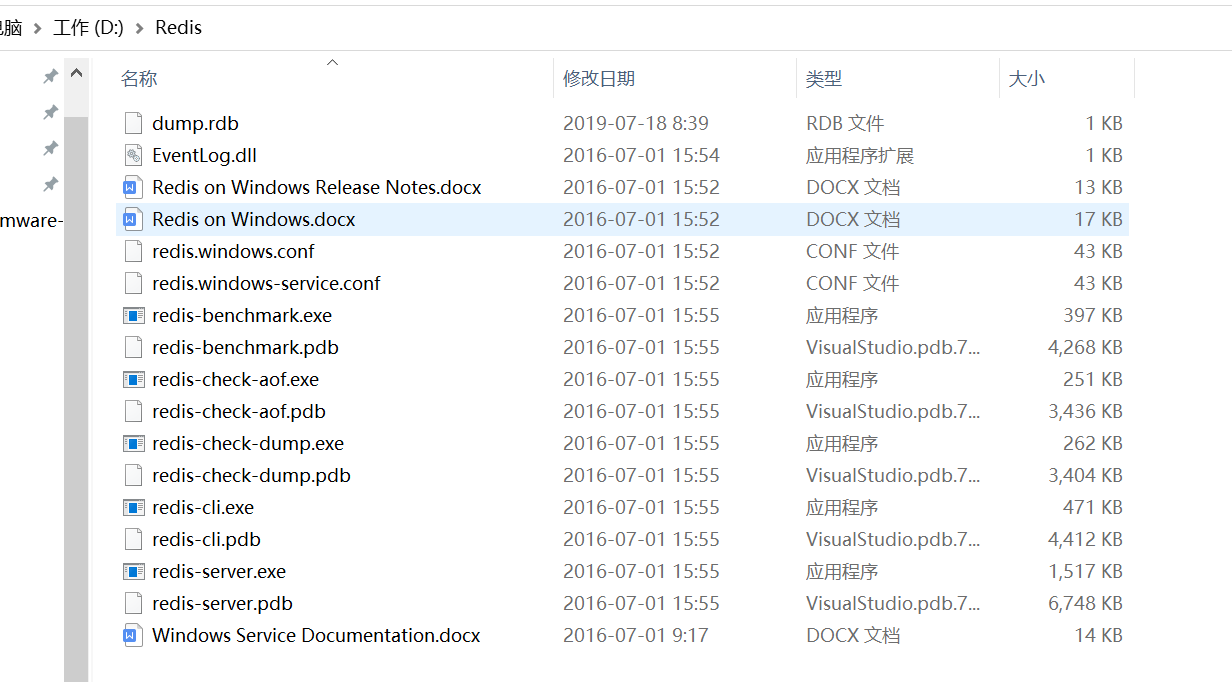Click the 17 KB size value

pyautogui.click(x=1098, y=219)
